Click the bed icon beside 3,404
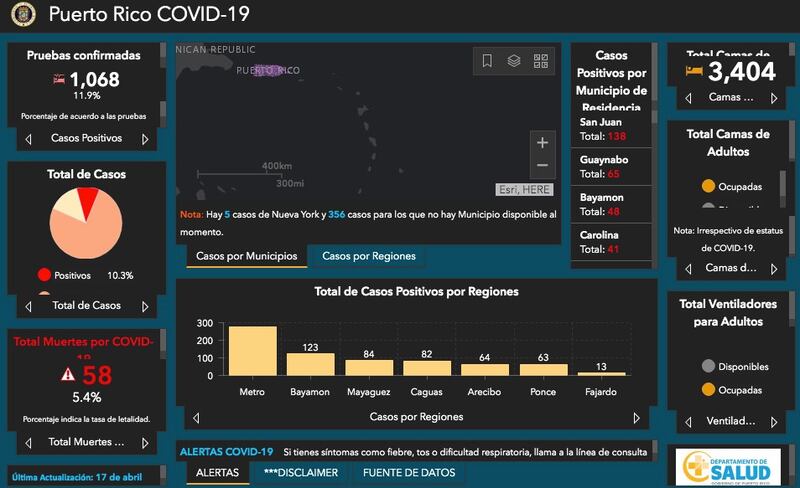The image size is (800, 488). pos(694,70)
